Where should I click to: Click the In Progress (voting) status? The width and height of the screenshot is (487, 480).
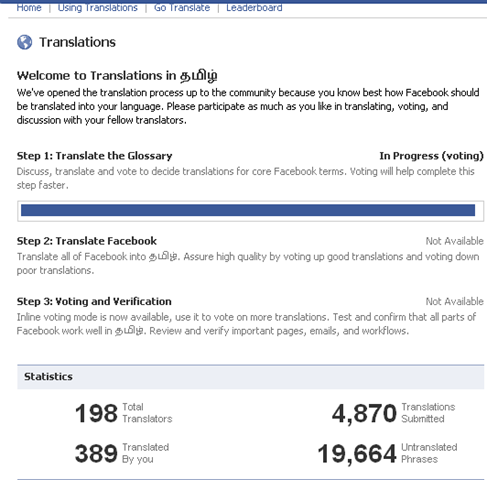[431, 156]
